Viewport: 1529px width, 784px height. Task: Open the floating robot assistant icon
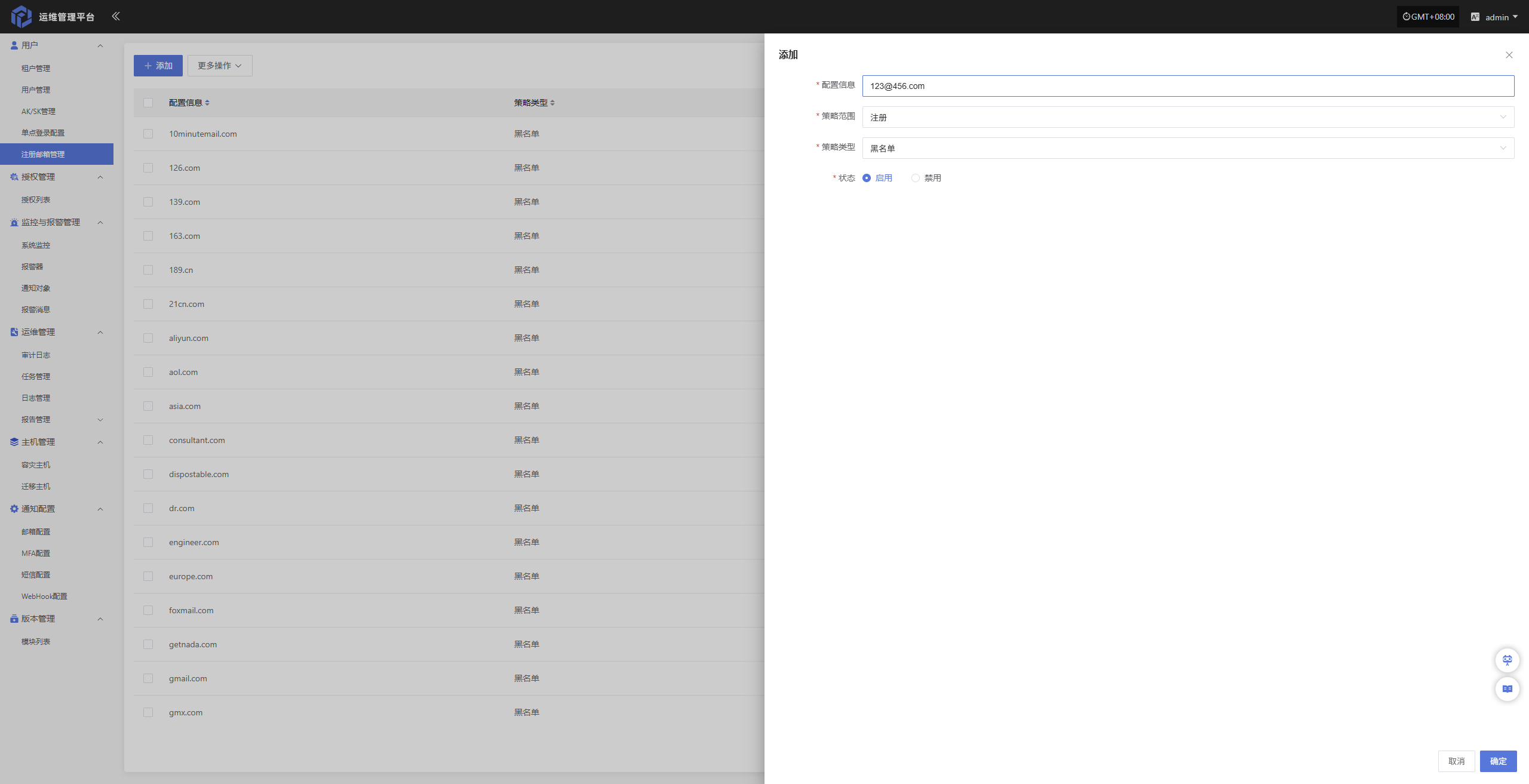1507,660
